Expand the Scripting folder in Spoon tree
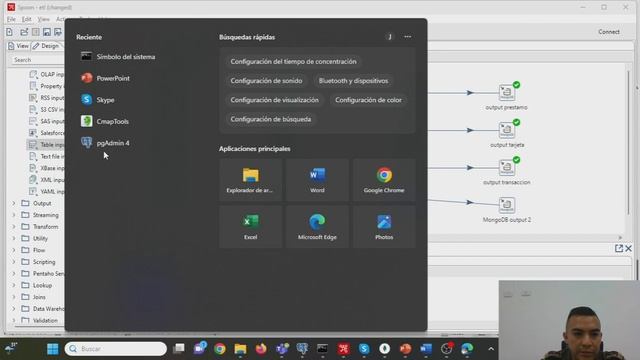Screen dimensions: 640x360 (x=13, y=262)
